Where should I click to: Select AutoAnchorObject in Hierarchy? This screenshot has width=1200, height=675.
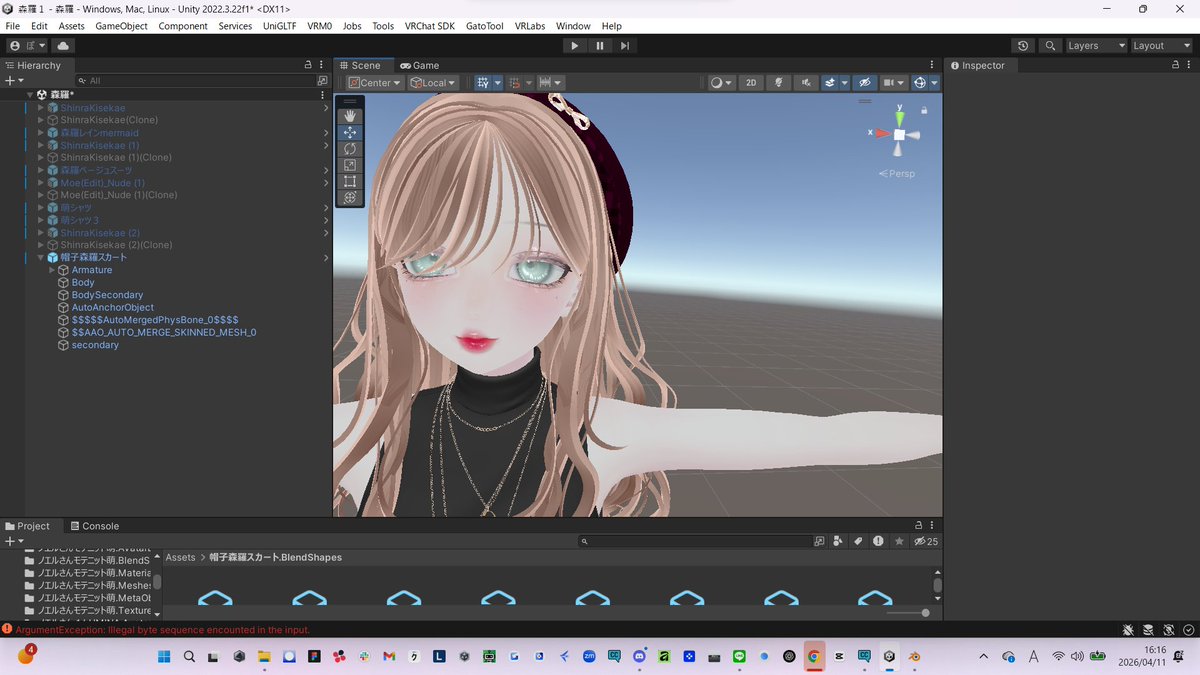(x=112, y=307)
